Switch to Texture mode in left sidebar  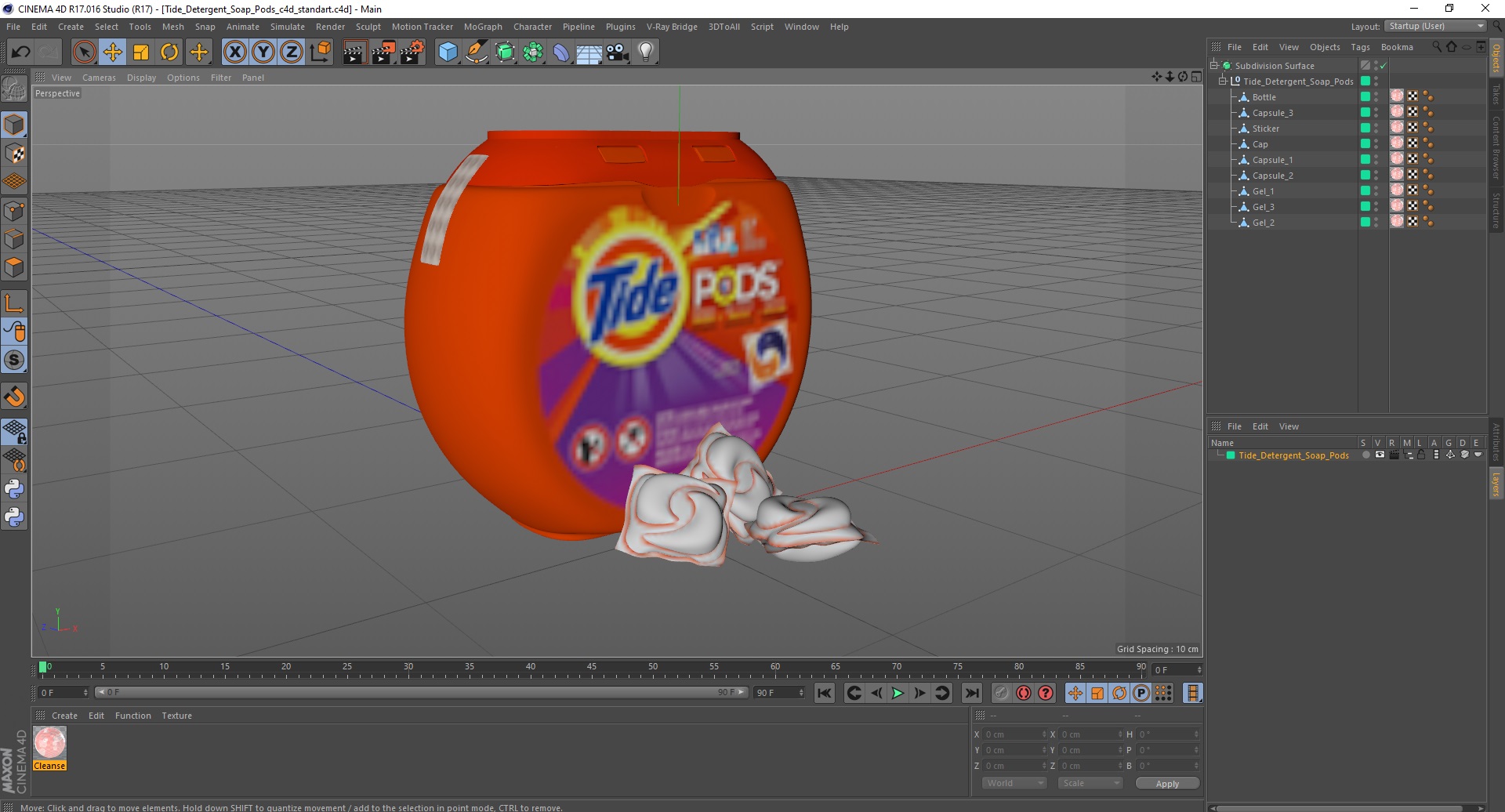pos(14,154)
